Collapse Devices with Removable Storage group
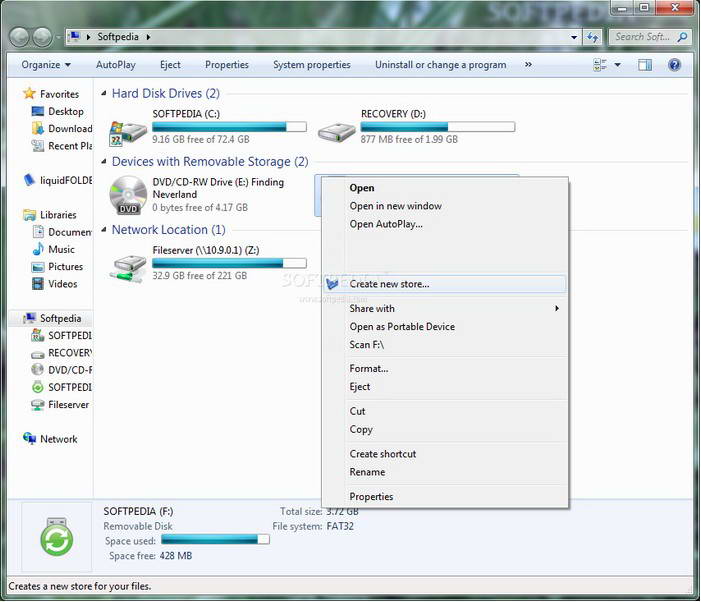Image resolution: width=701 pixels, height=602 pixels. (104, 161)
